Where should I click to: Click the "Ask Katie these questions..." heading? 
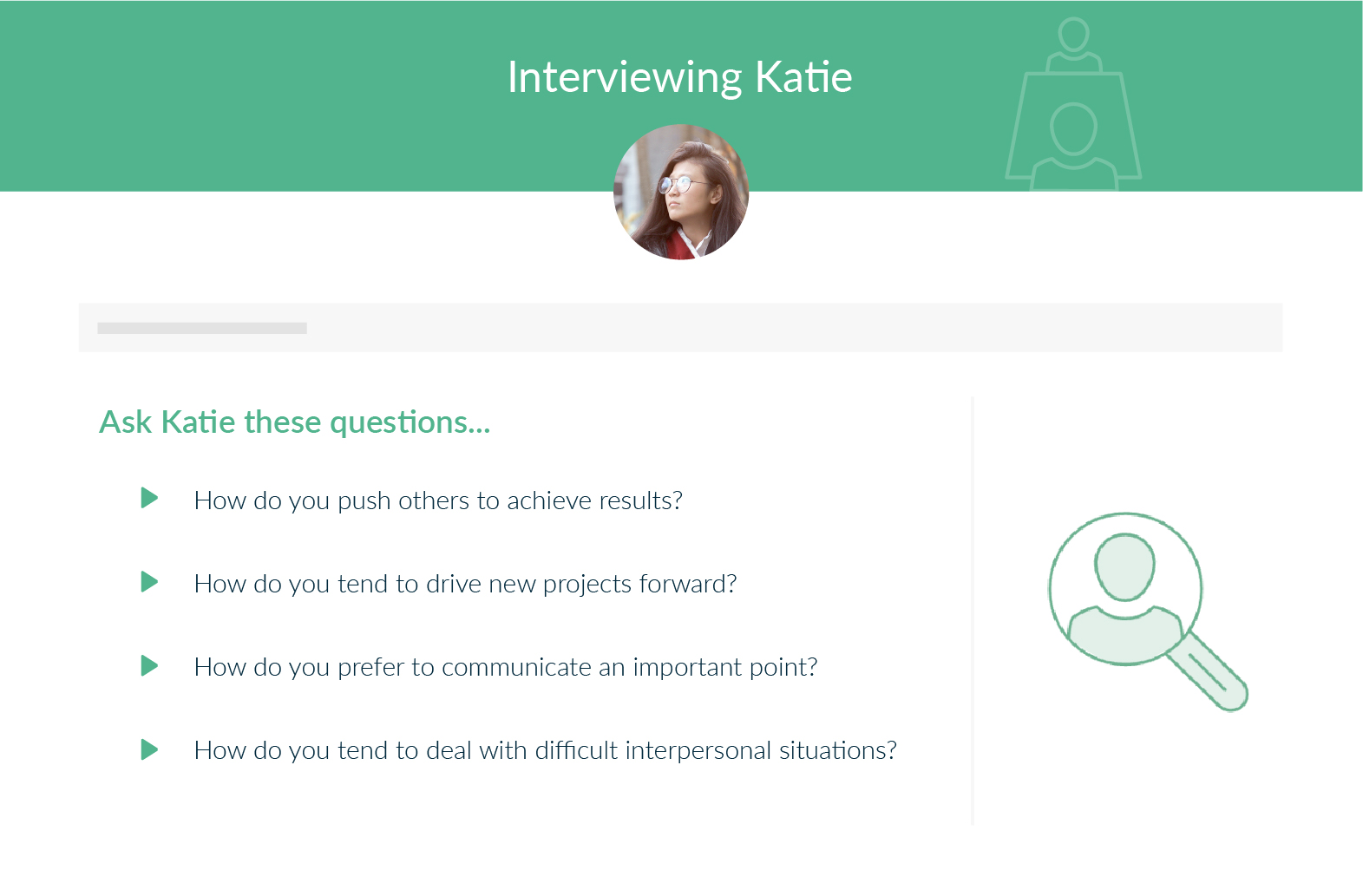coord(295,422)
